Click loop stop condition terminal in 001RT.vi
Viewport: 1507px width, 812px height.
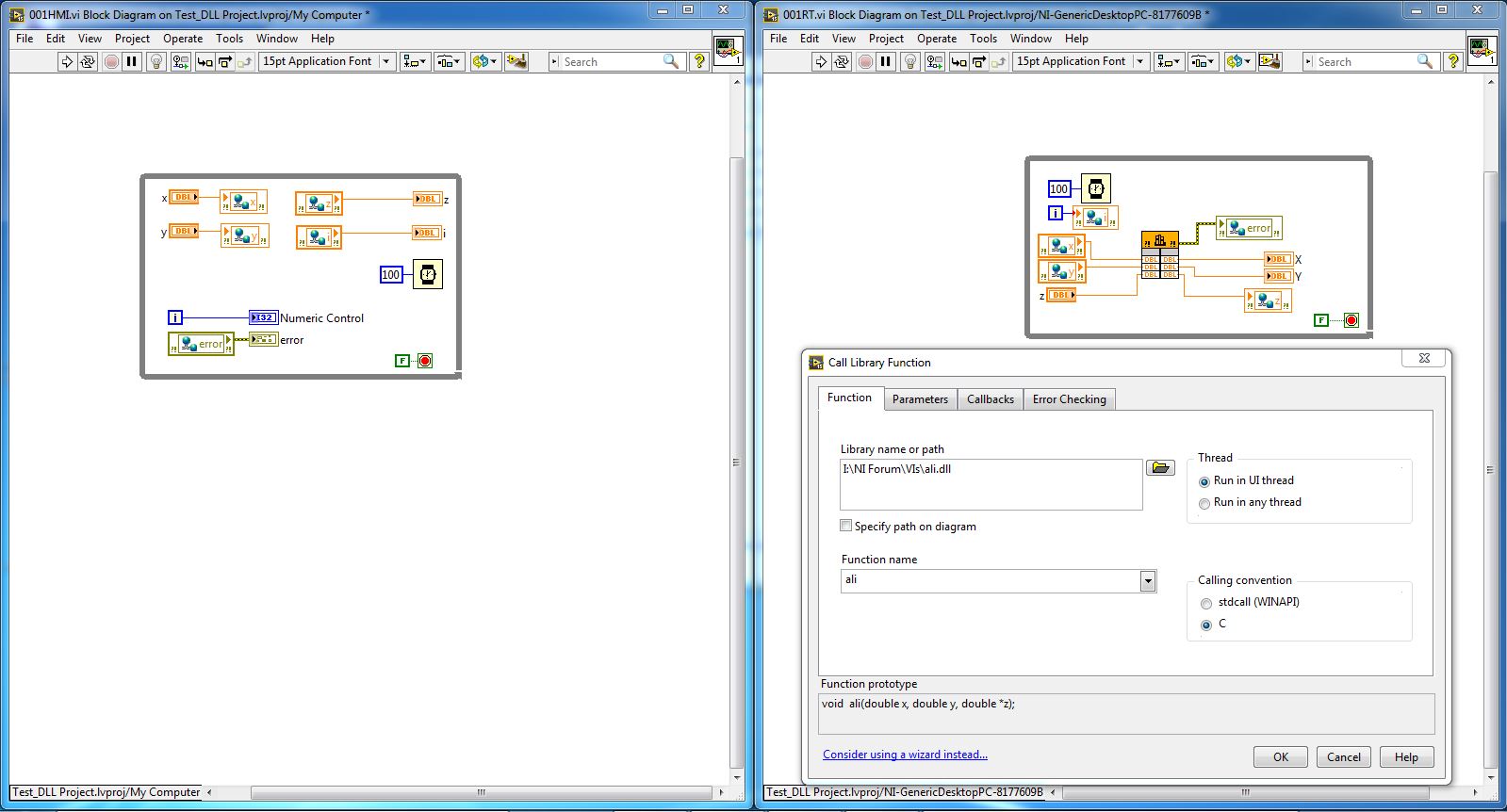[1351, 320]
